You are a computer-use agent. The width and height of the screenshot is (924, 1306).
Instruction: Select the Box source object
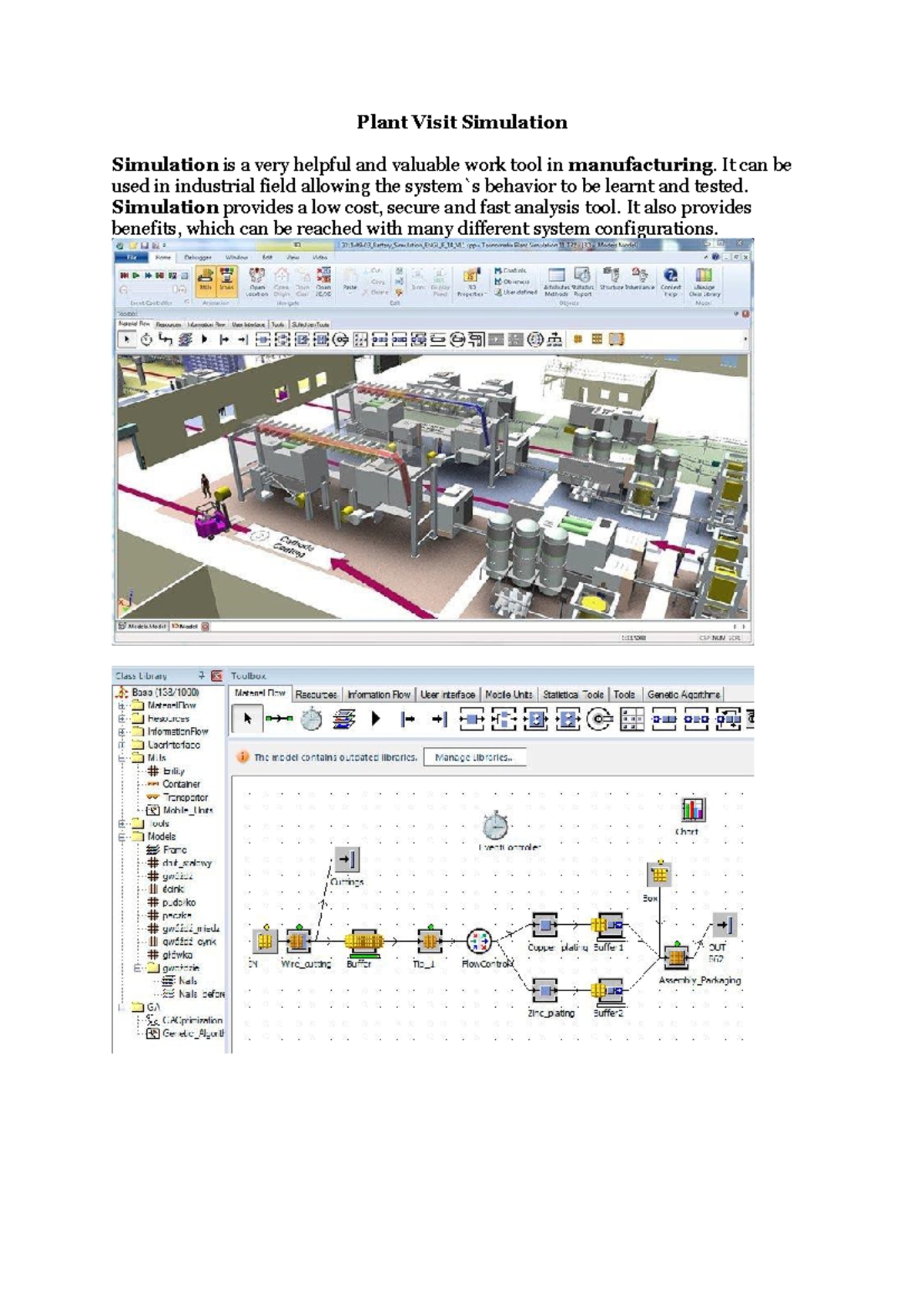pyautogui.click(x=660, y=874)
